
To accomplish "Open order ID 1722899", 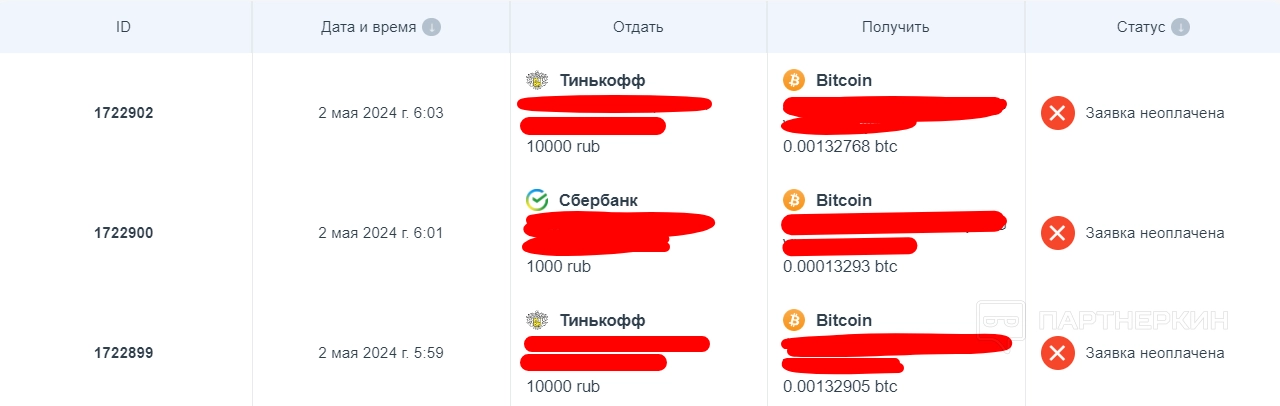I will (x=124, y=353).
